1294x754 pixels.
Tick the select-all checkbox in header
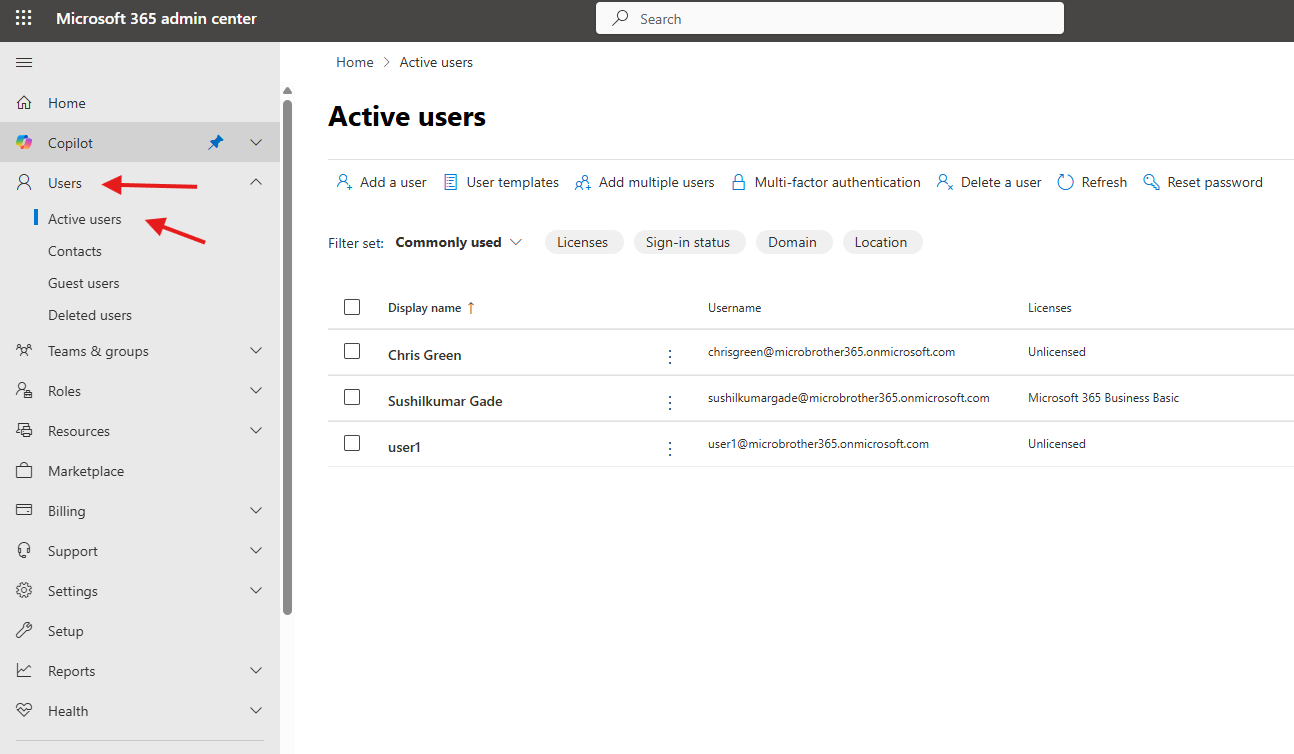(x=352, y=307)
